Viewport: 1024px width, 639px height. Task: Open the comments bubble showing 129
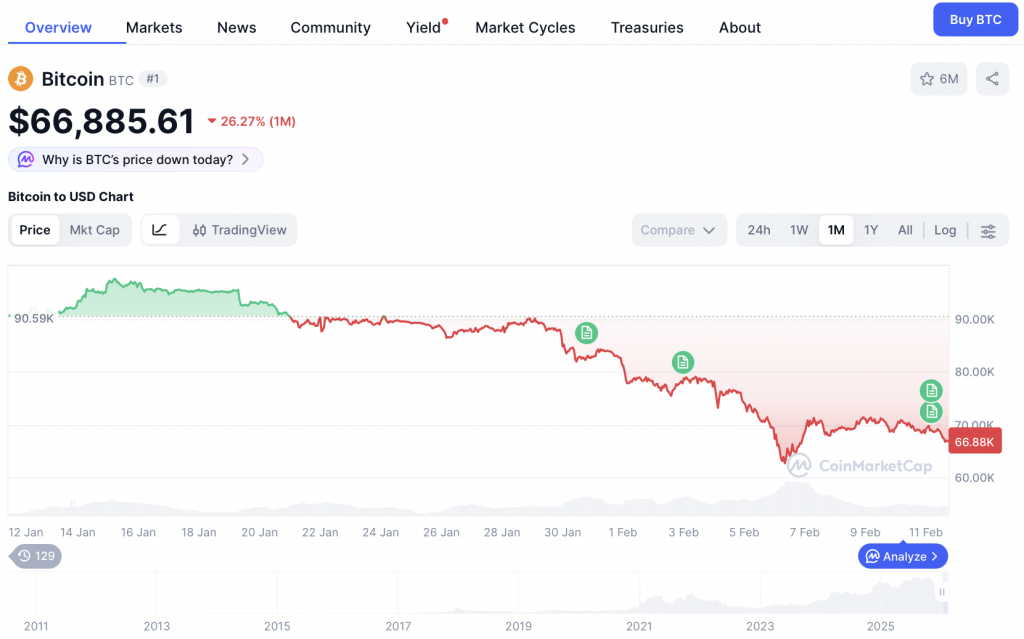[x=35, y=556]
